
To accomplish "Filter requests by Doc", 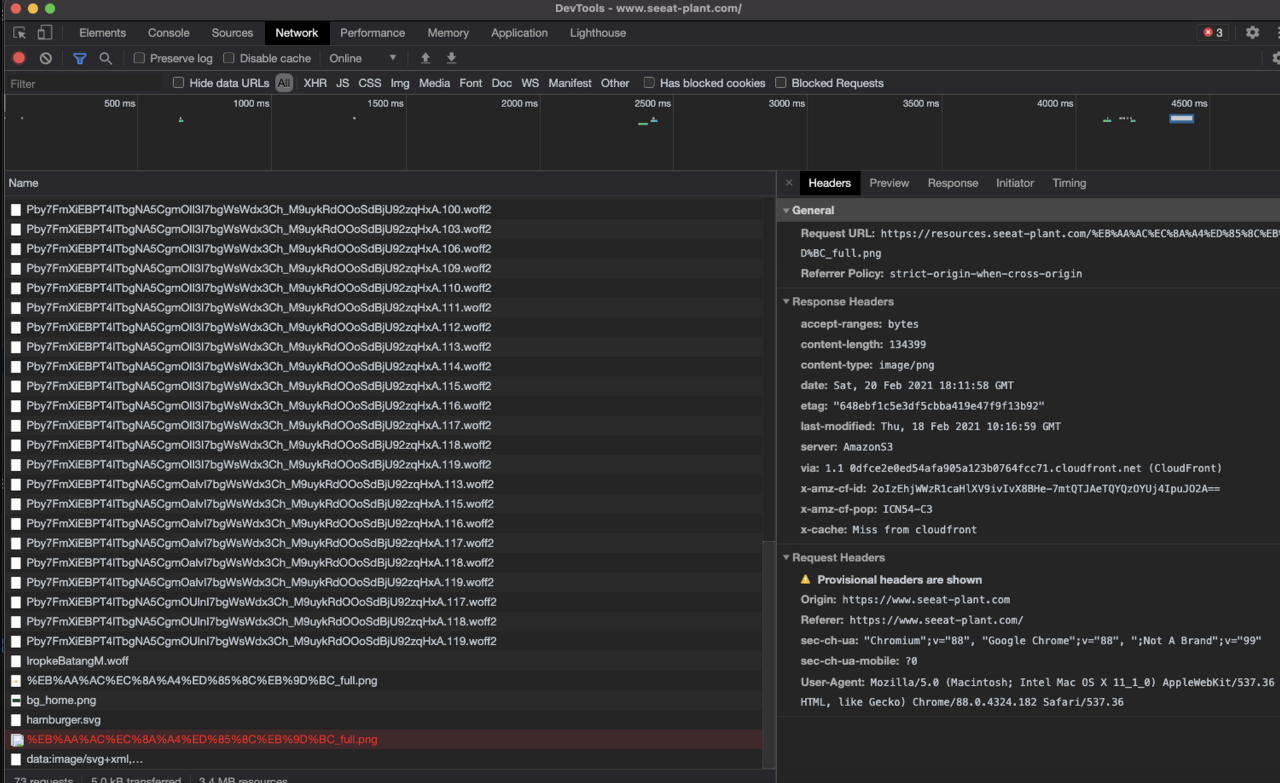I will pos(502,83).
